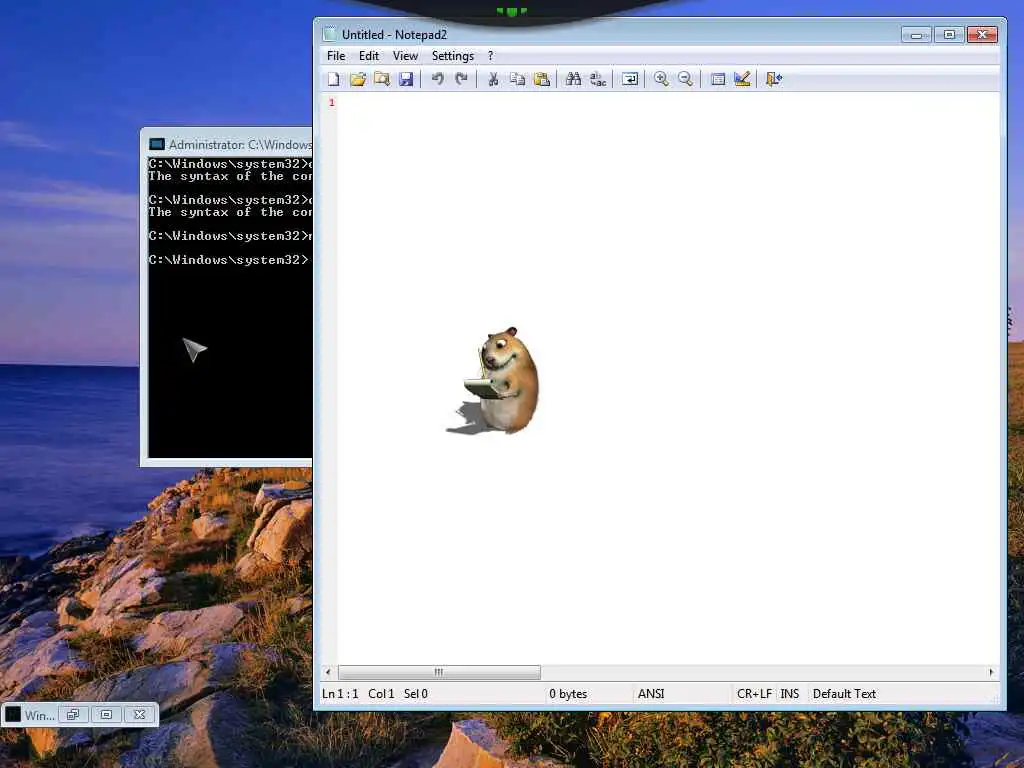Zoom in with the magnifier plus icon
The height and width of the screenshot is (768, 1024).
[x=661, y=79]
